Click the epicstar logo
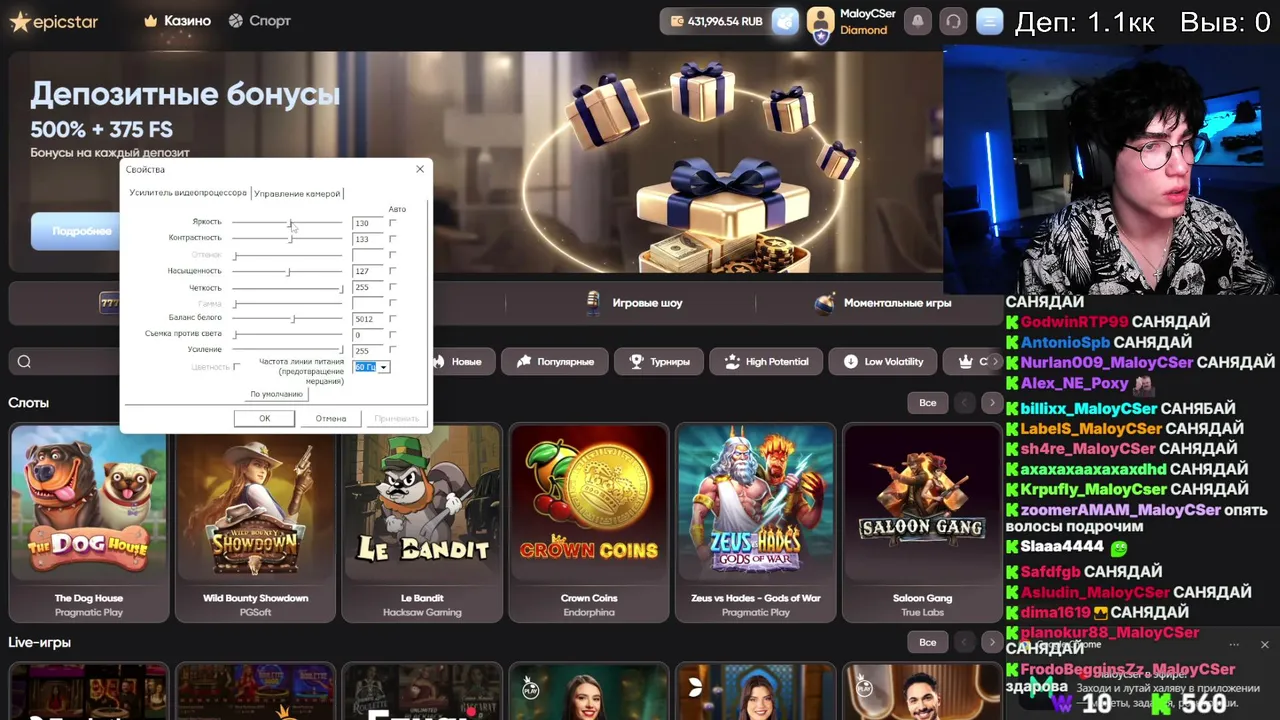The width and height of the screenshot is (1280, 720). 54,21
